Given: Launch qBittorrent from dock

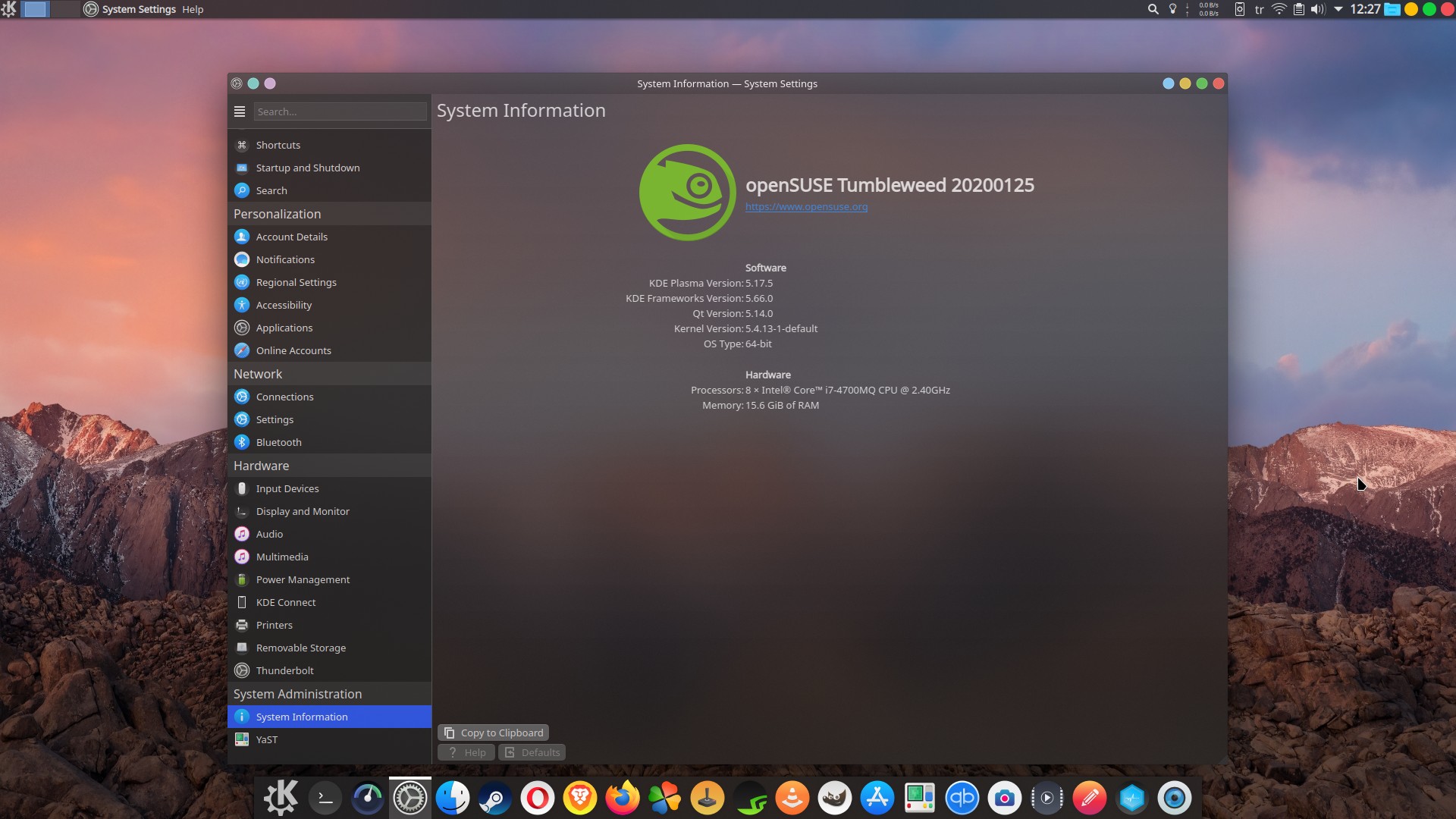Looking at the screenshot, I should [962, 798].
